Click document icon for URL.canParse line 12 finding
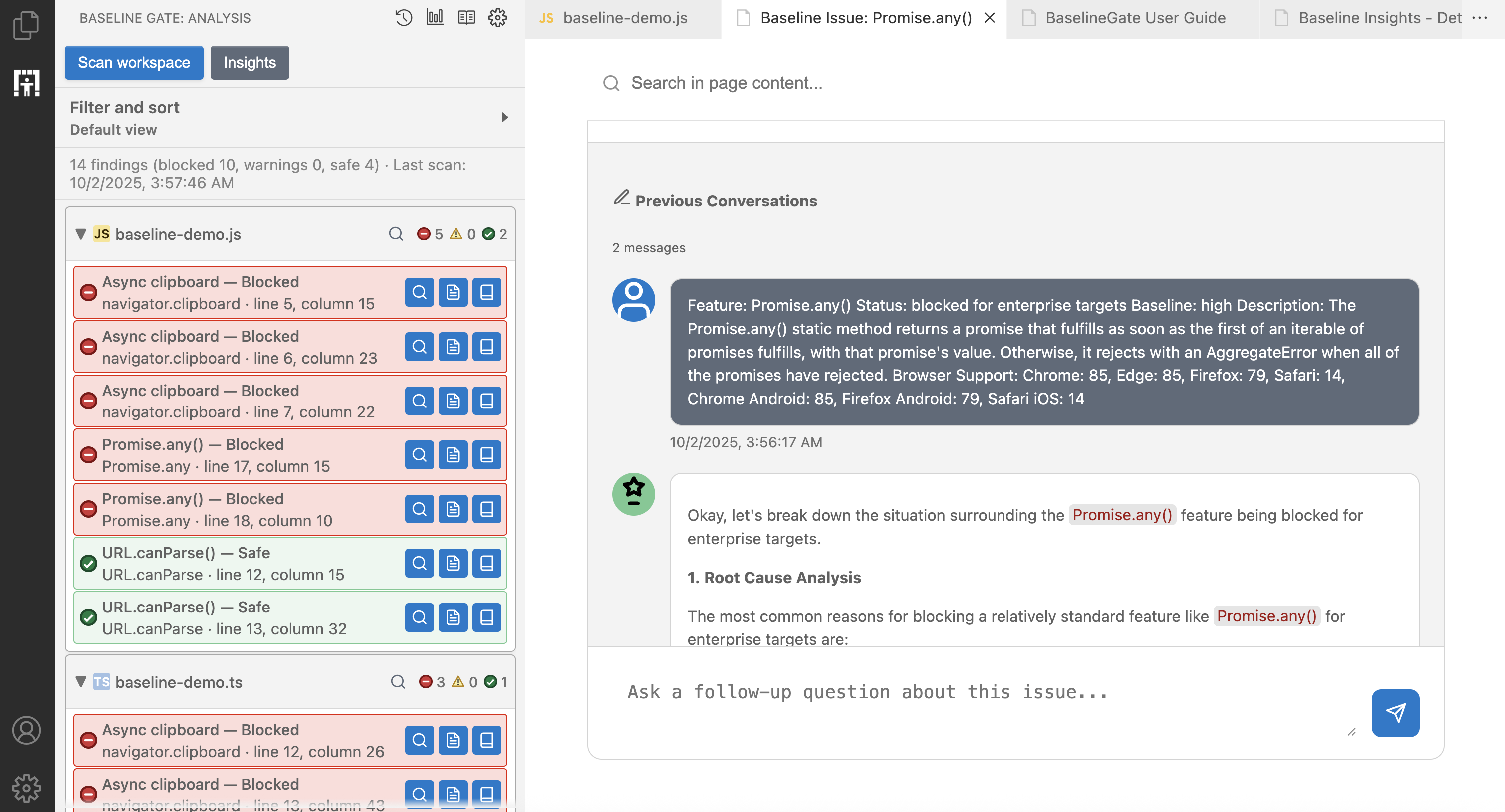 click(x=453, y=563)
